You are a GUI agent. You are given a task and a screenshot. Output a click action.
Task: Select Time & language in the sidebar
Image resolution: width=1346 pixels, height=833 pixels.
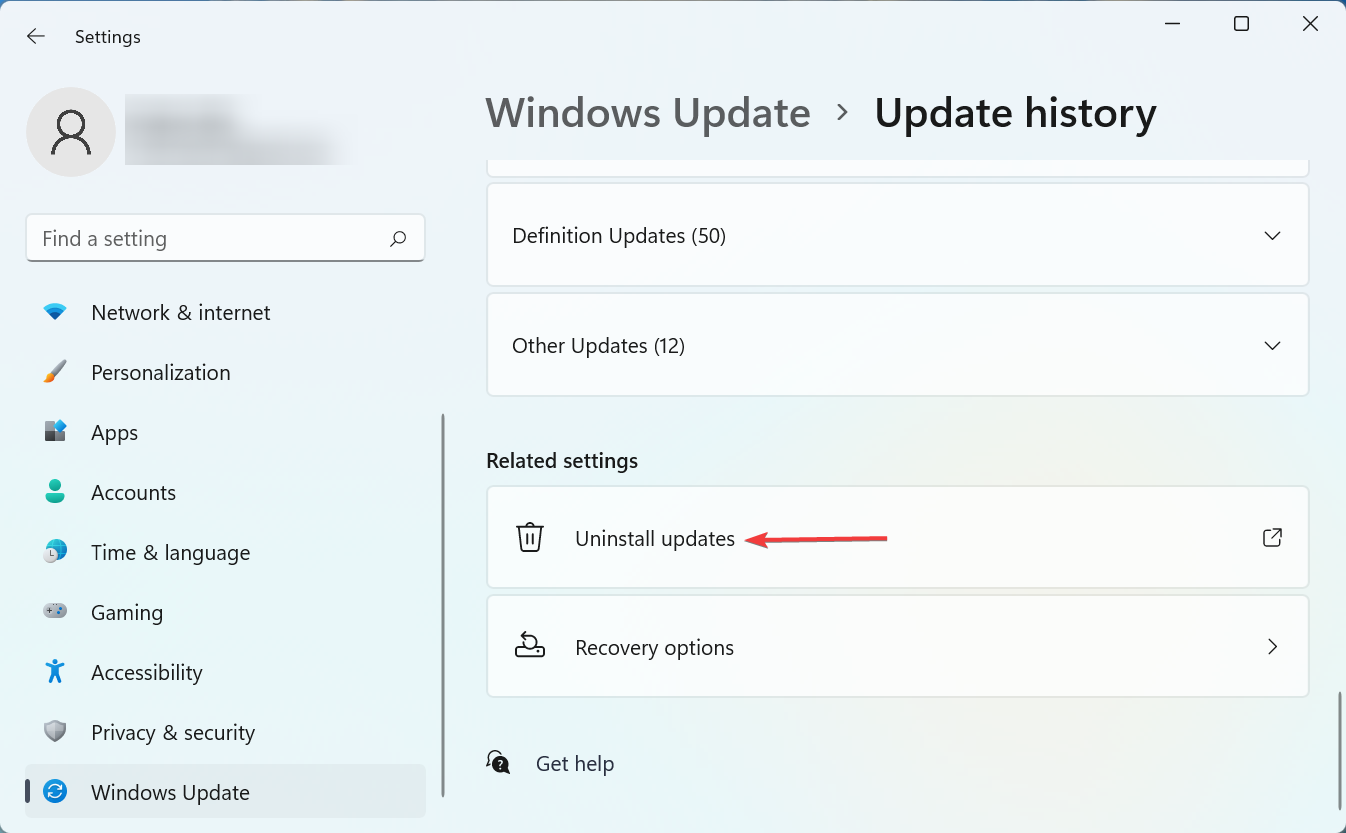[x=170, y=553]
